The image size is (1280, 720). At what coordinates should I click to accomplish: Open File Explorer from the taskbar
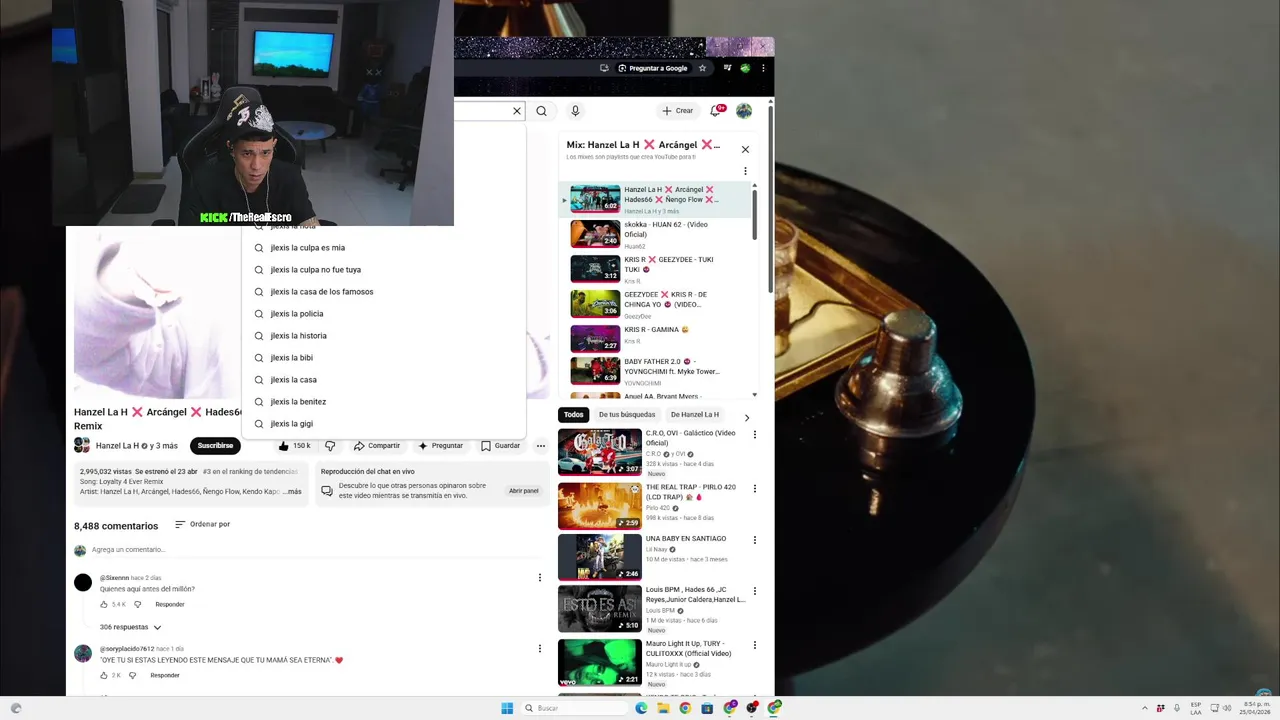pyautogui.click(x=663, y=708)
